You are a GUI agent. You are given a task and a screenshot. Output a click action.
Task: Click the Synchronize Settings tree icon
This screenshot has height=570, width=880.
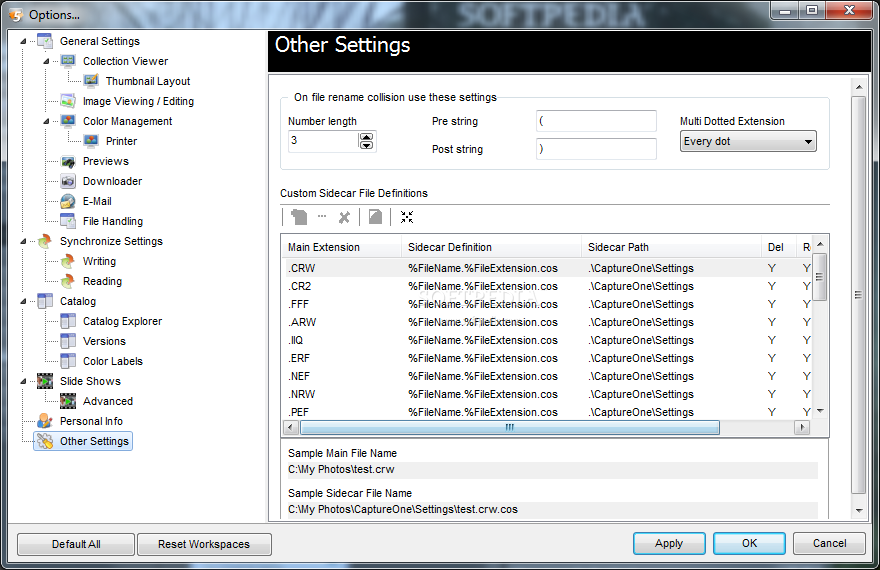45,241
